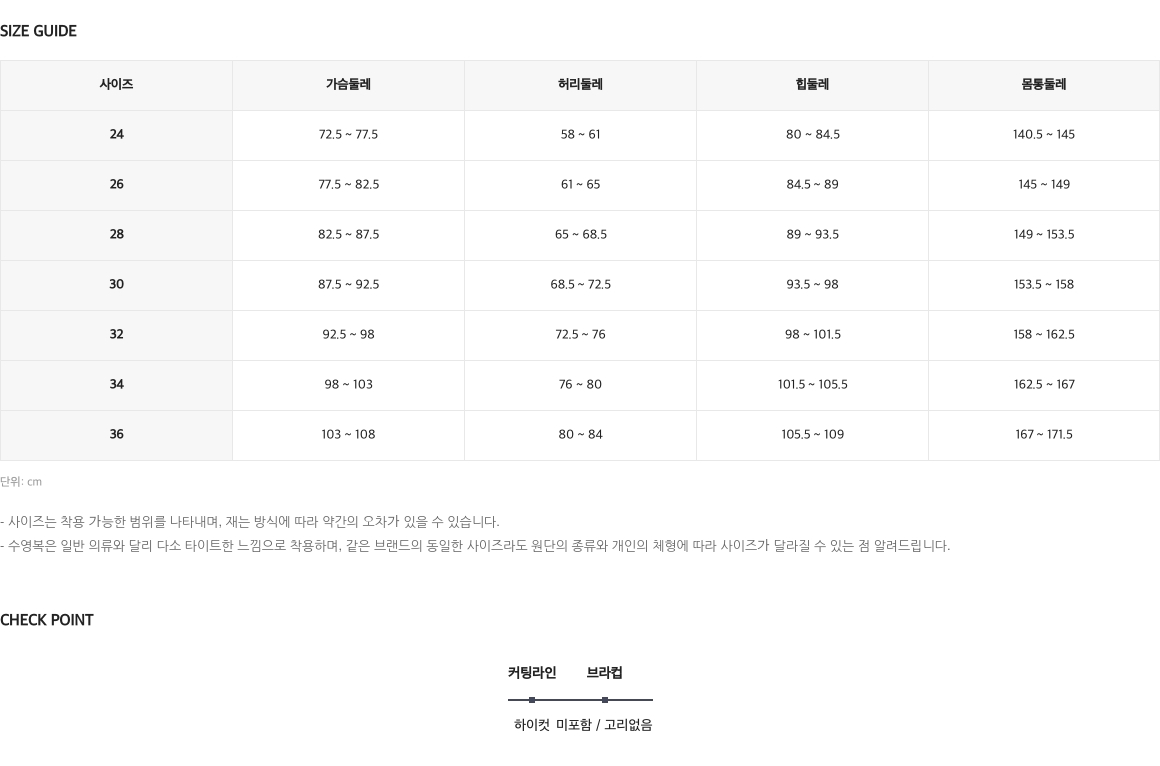This screenshot has width=1160, height=766.
Task: Select the size 28 row label
Action: 116,235
